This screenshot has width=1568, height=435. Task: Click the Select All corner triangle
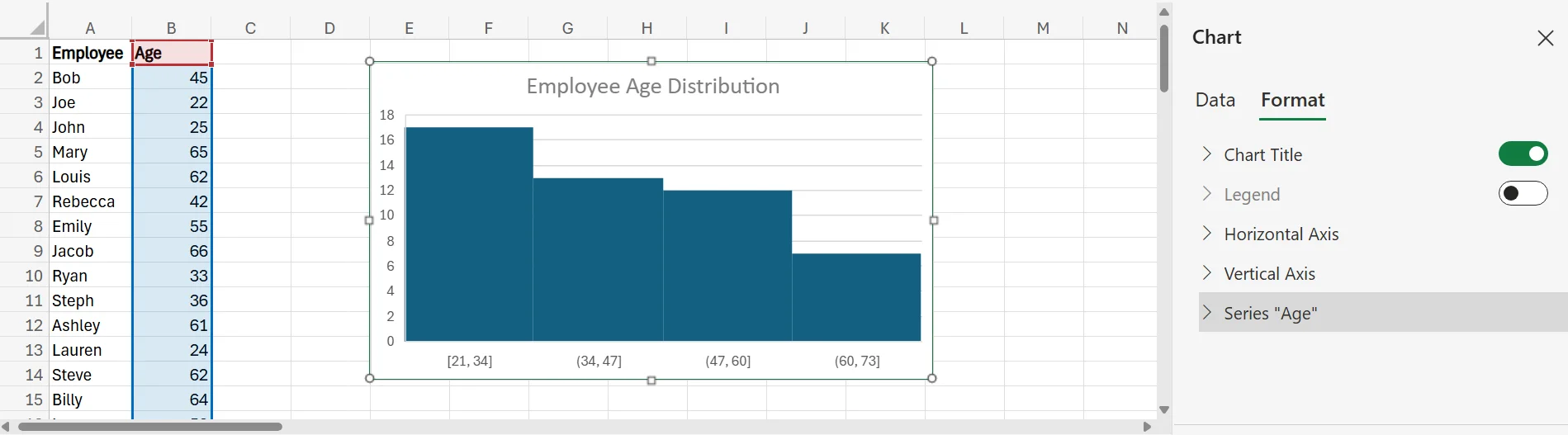[37, 28]
